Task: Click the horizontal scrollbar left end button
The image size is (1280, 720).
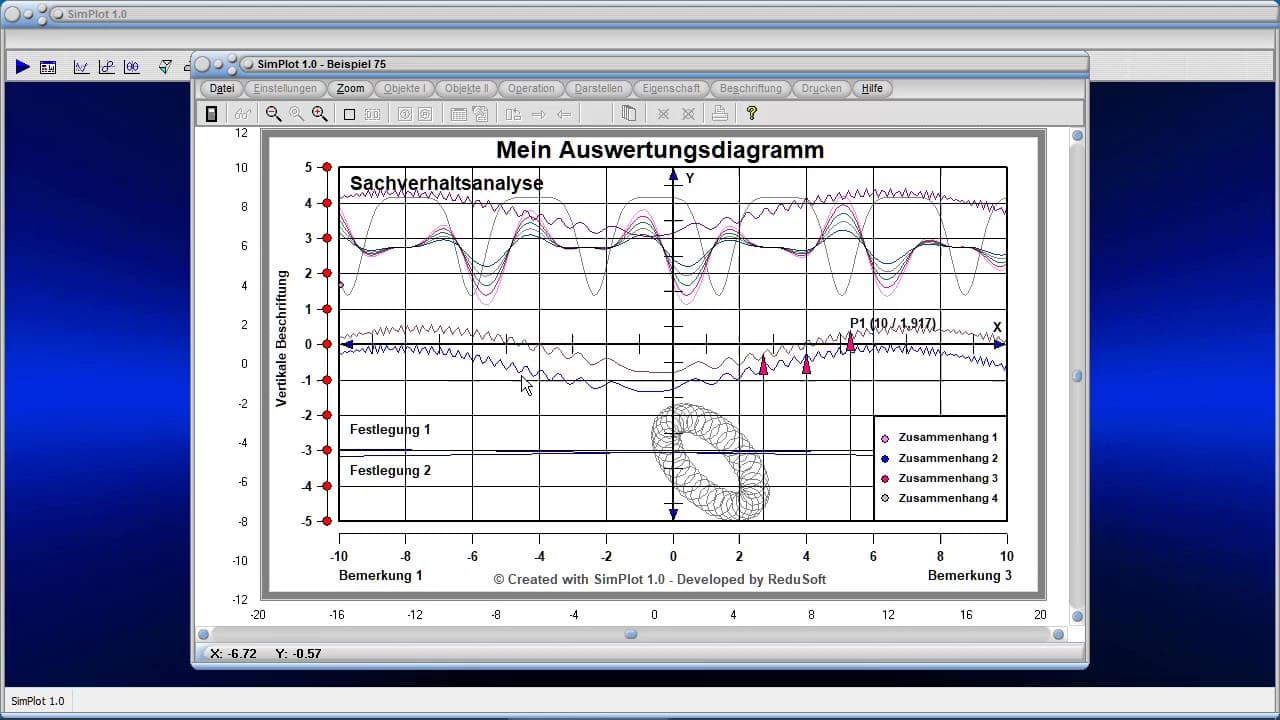Action: 204,634
